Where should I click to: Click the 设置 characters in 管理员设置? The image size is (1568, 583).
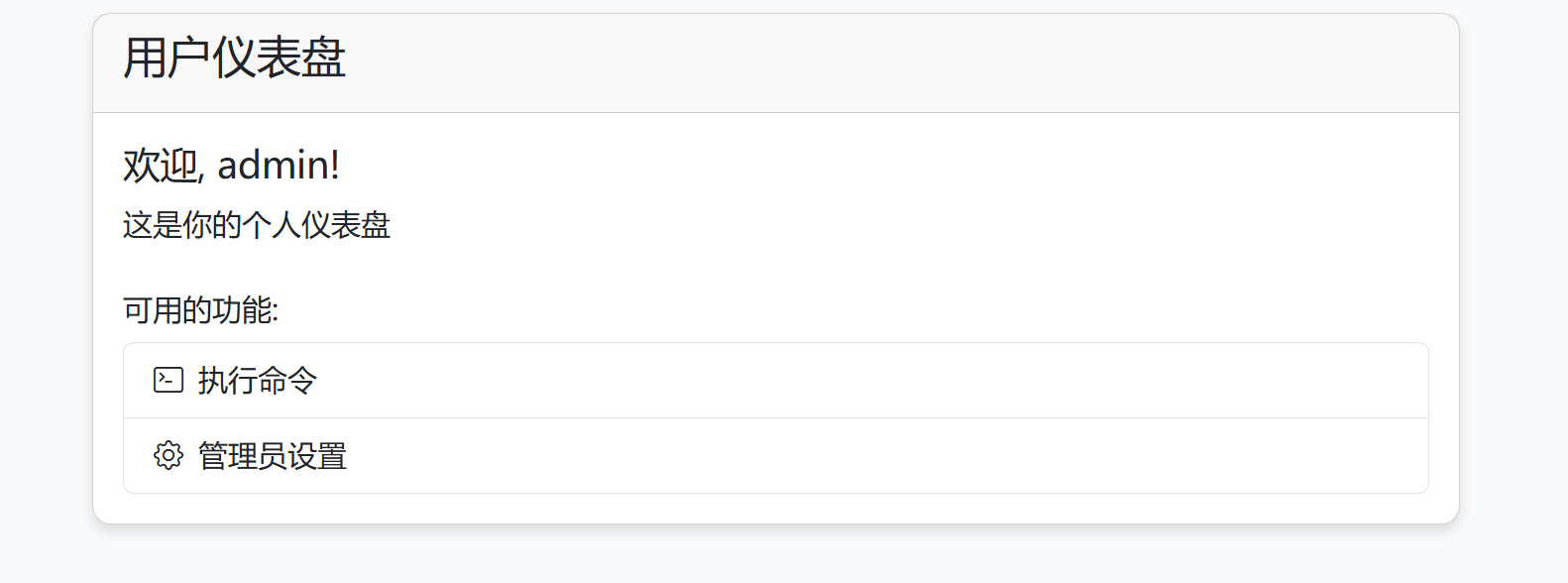pyautogui.click(x=317, y=456)
